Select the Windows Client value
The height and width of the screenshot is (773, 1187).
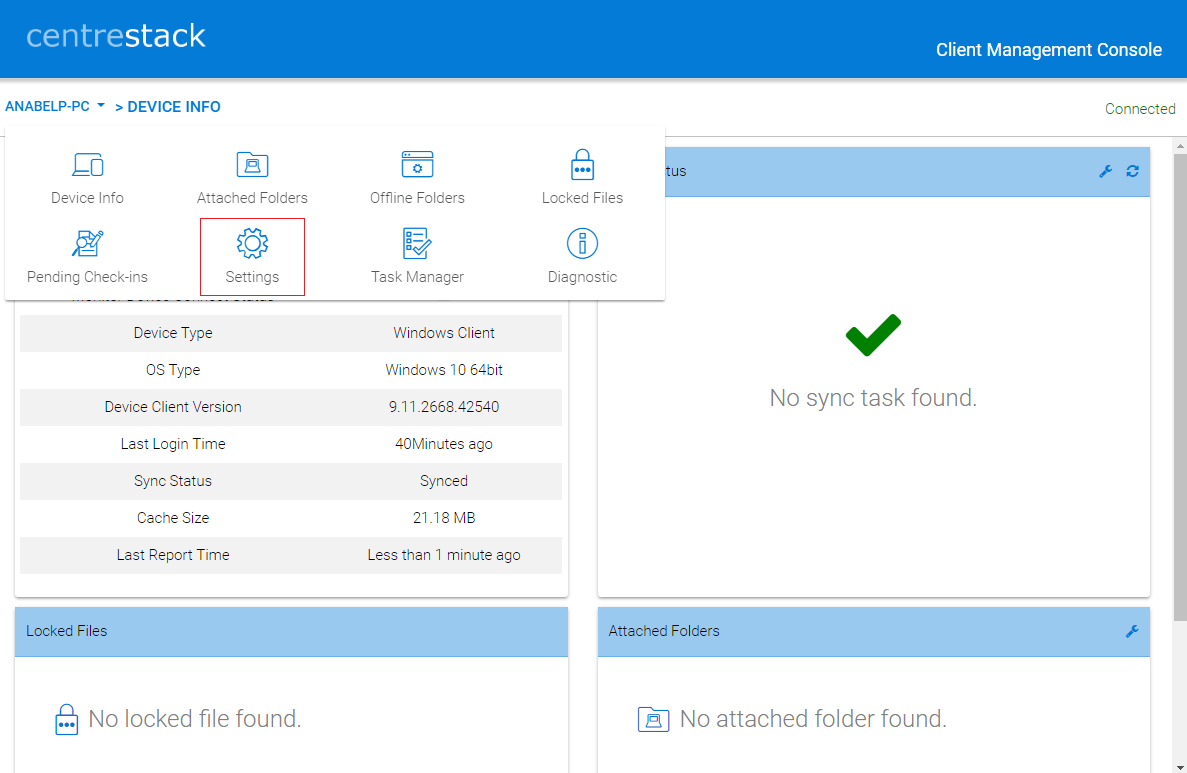pyautogui.click(x=444, y=333)
